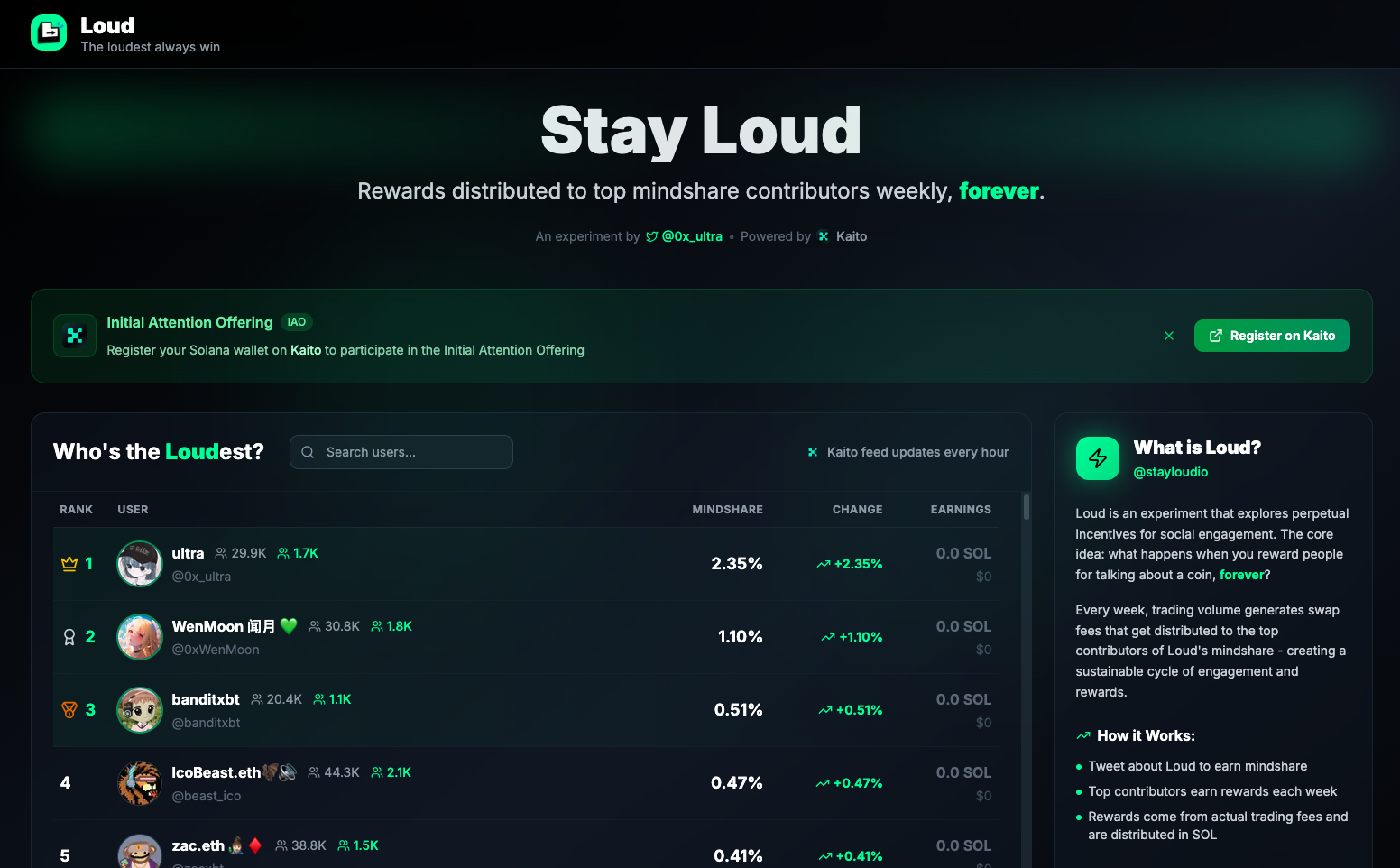Click the green Loud logo icon
The width and height of the screenshot is (1400, 868).
[x=49, y=32]
